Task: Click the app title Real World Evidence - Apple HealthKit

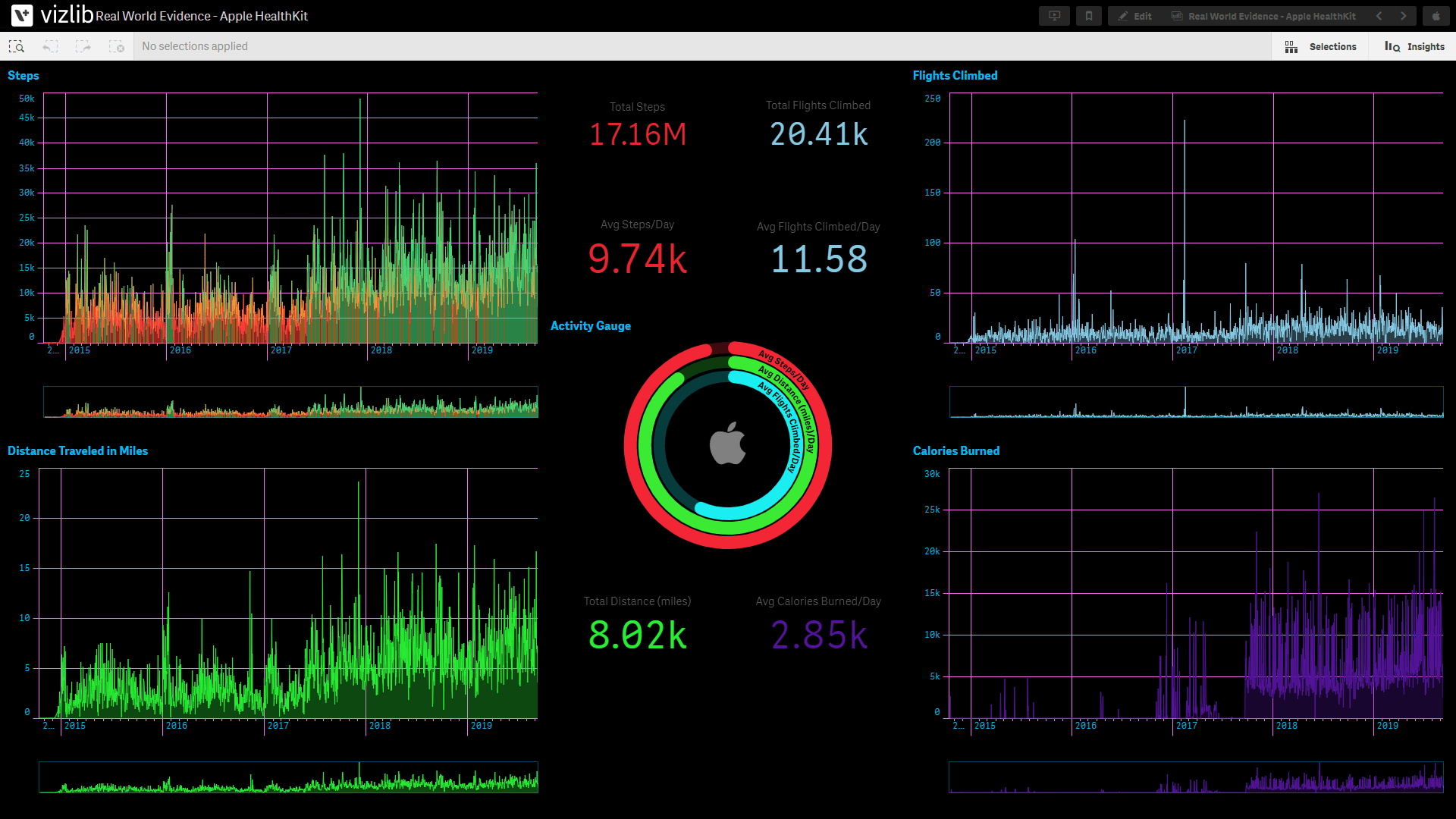Action: click(x=202, y=16)
